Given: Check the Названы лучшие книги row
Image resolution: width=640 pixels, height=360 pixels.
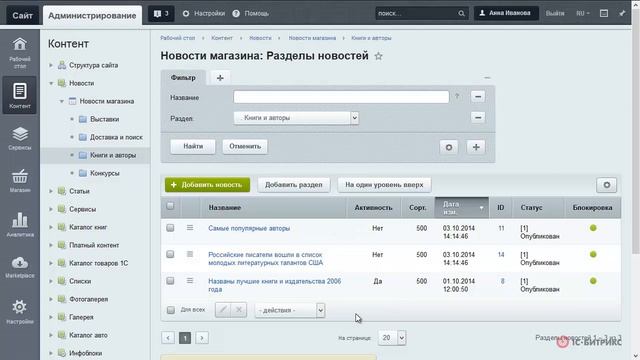Looking at the screenshot, I should tap(170, 281).
